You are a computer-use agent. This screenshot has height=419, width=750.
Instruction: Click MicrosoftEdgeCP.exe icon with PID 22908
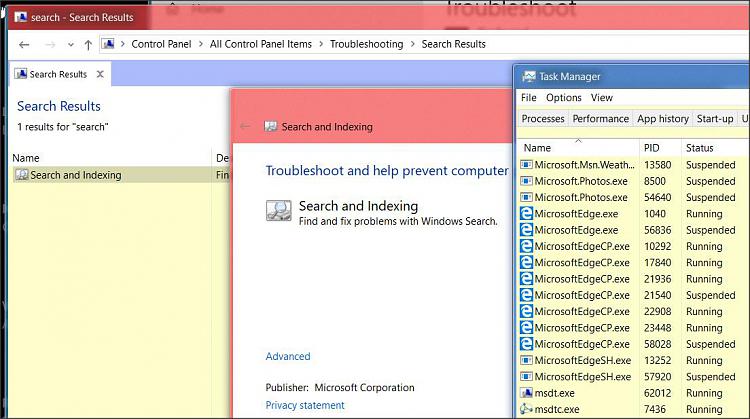click(x=526, y=311)
